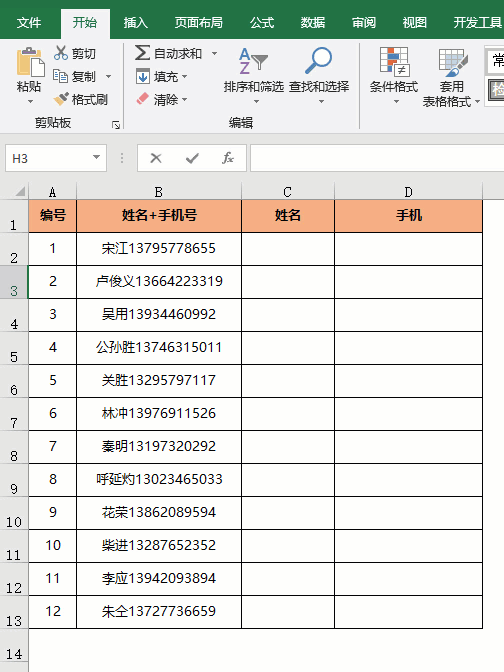
Task: Open the File tab
Action: click(29, 22)
